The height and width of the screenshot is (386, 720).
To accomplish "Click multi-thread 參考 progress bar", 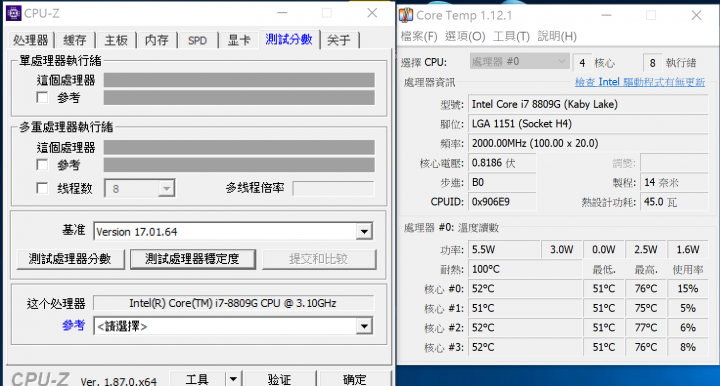I will [x=239, y=165].
